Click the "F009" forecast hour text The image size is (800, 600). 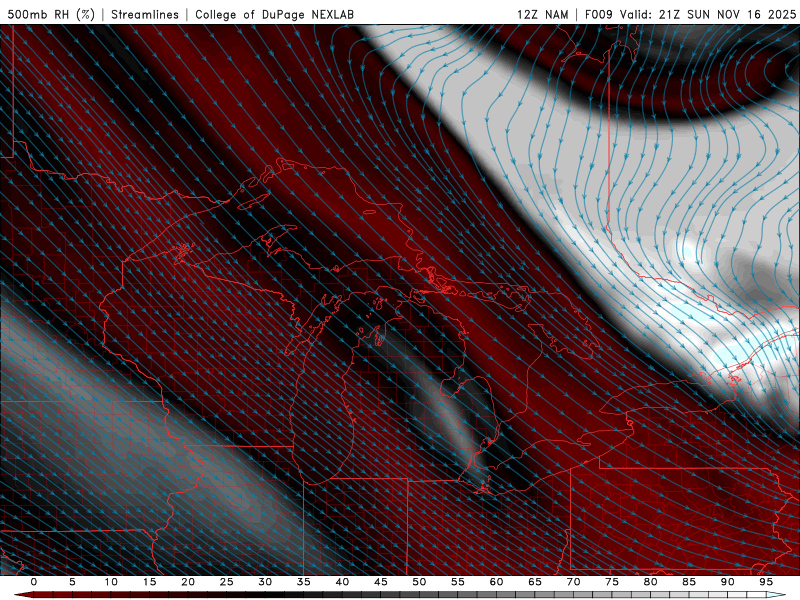(599, 14)
